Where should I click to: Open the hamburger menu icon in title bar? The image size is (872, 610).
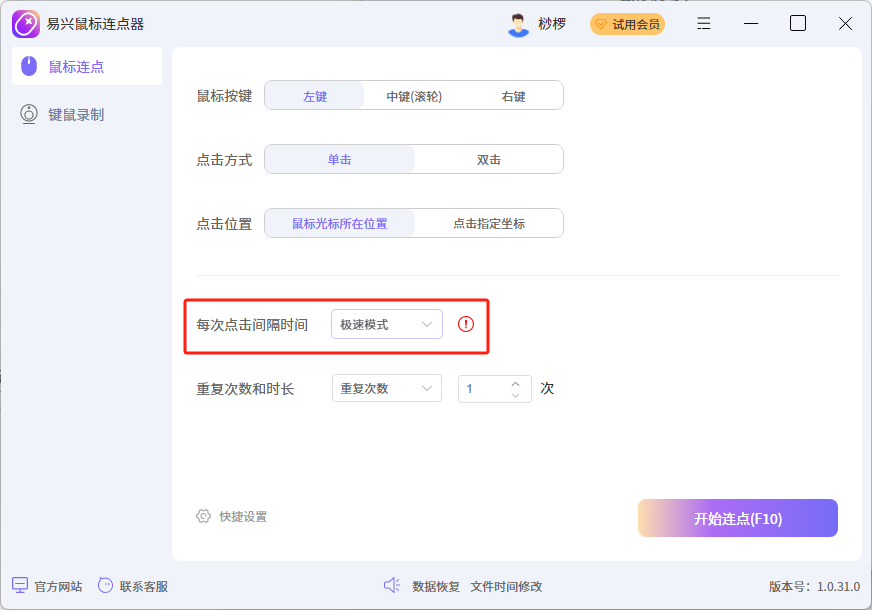click(x=703, y=23)
